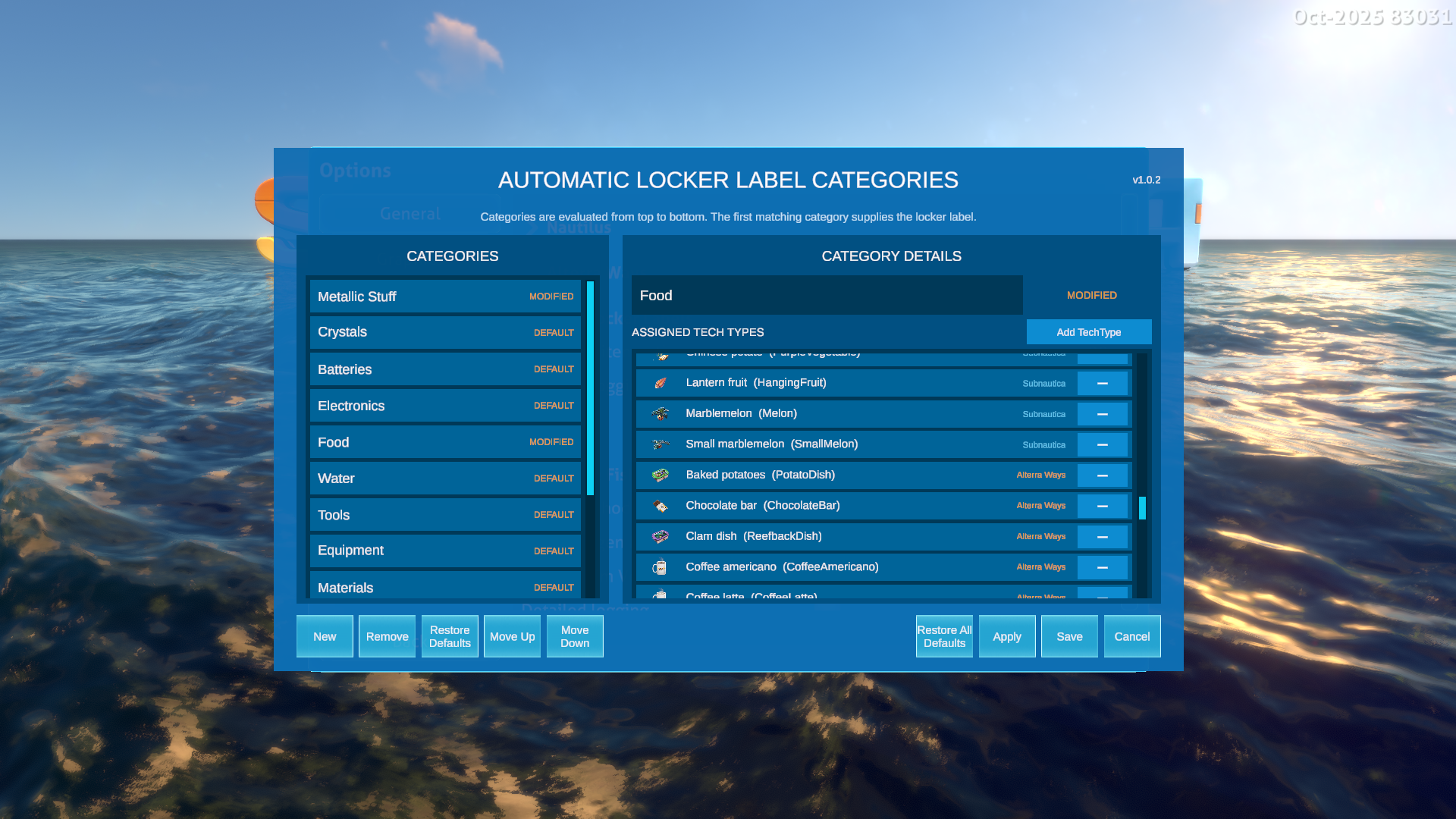Save the locker label categories

(x=1069, y=636)
